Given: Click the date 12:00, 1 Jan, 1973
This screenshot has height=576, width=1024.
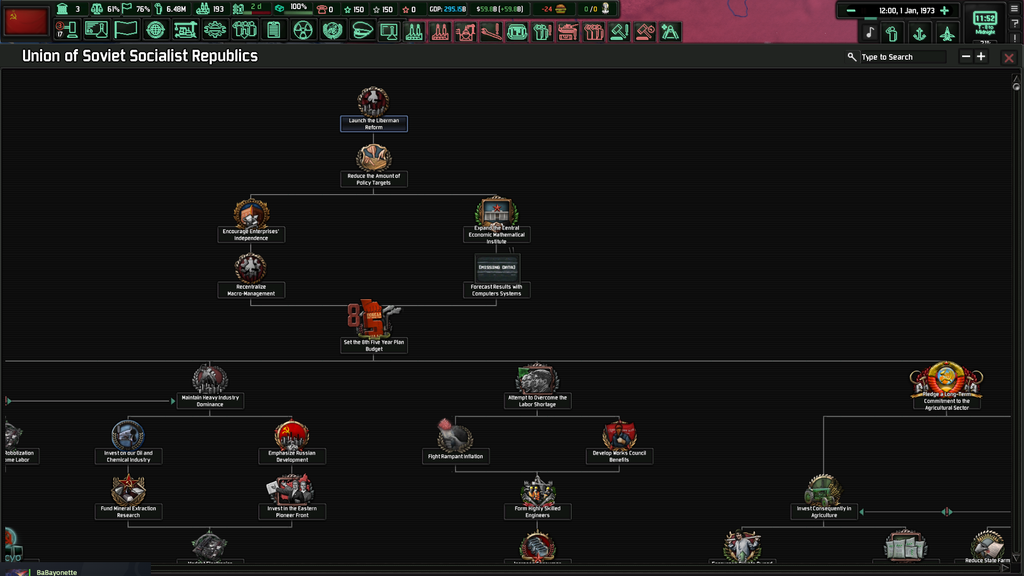Looking at the screenshot, I should pos(906,10).
